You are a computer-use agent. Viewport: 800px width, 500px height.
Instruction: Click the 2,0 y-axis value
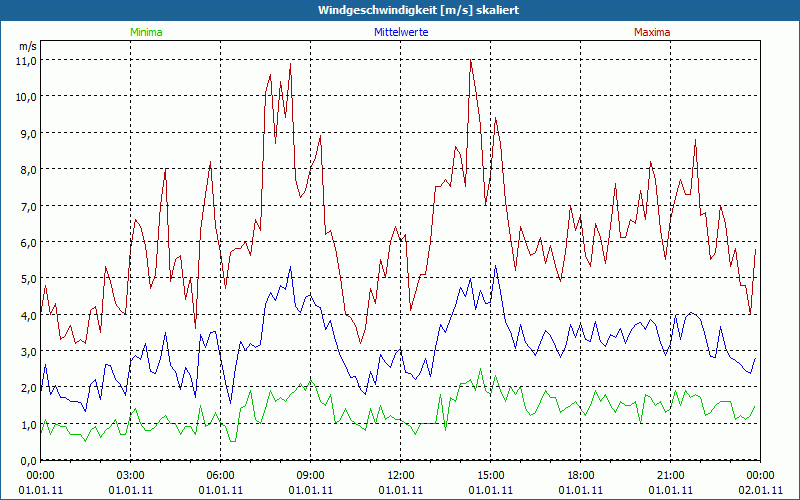28,388
